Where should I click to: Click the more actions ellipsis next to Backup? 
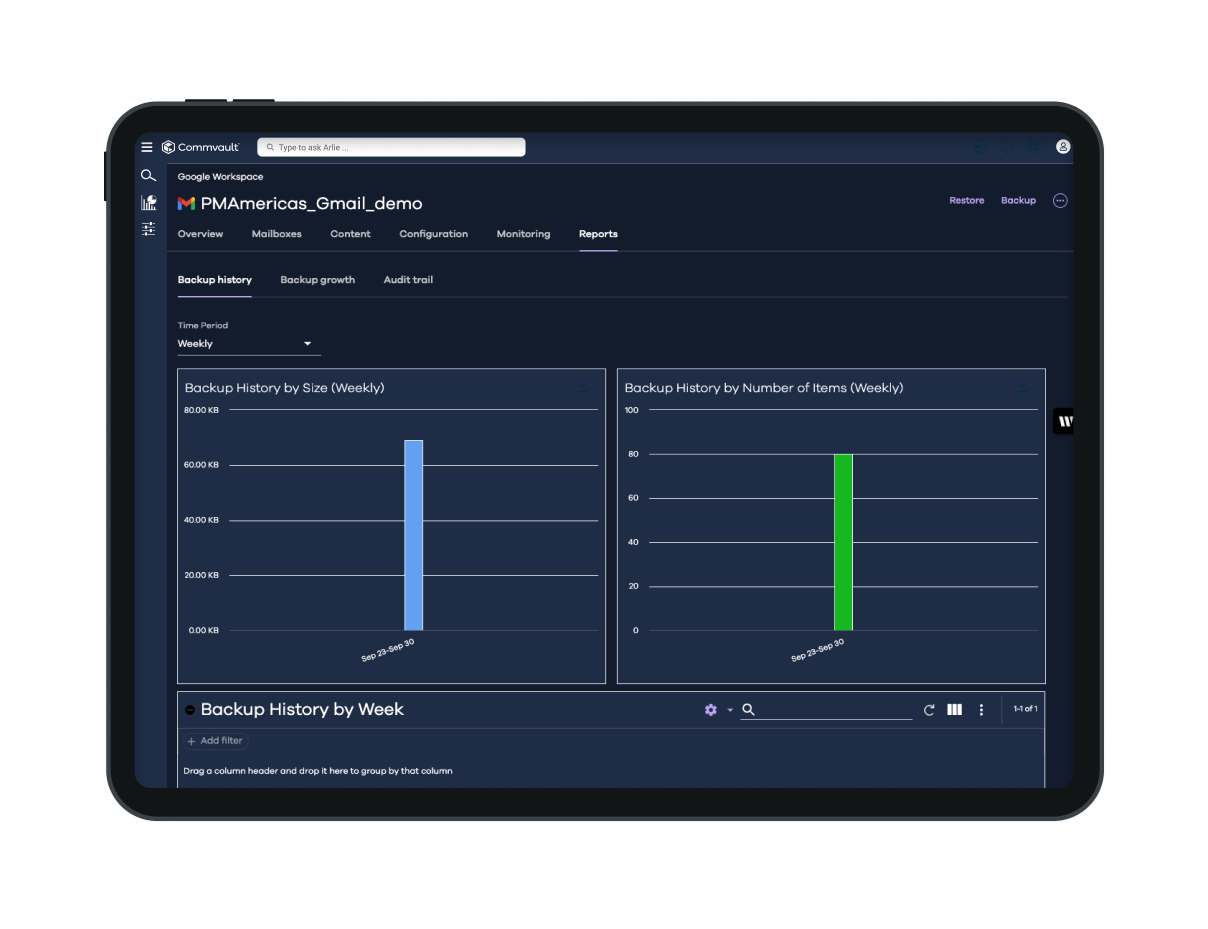click(1060, 201)
